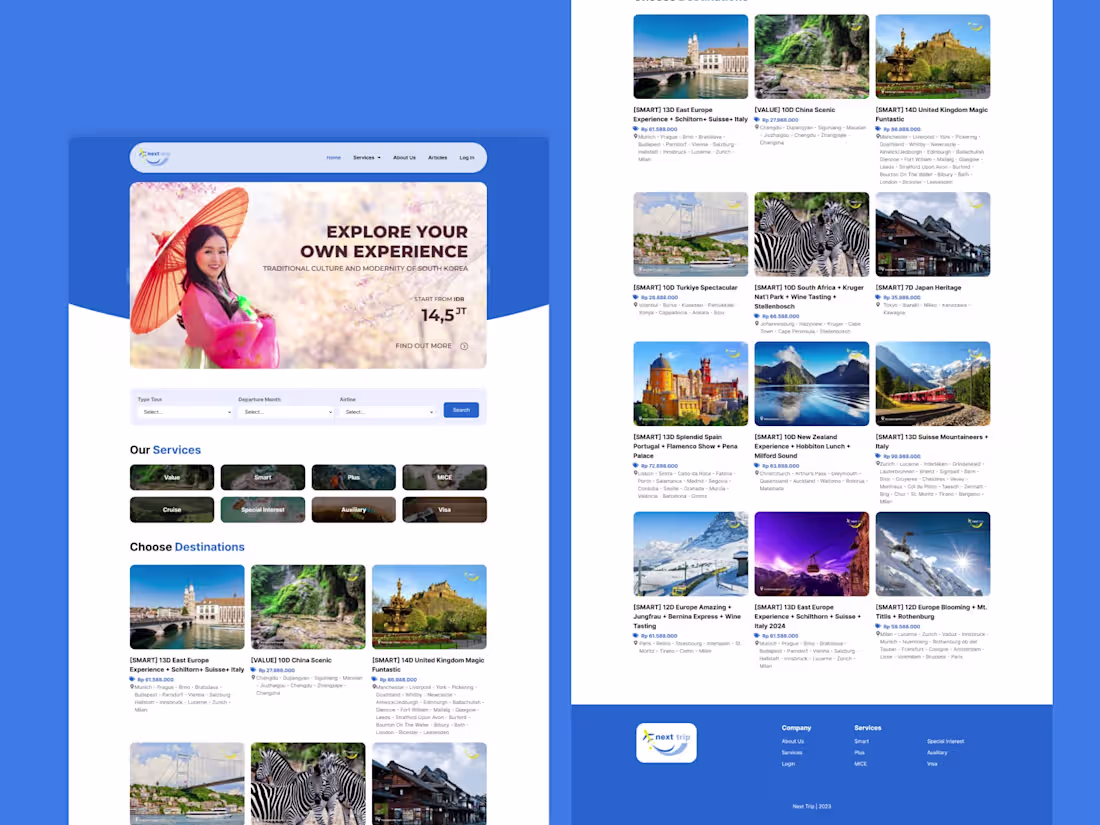Open the MICE service tile

pyautogui.click(x=444, y=477)
